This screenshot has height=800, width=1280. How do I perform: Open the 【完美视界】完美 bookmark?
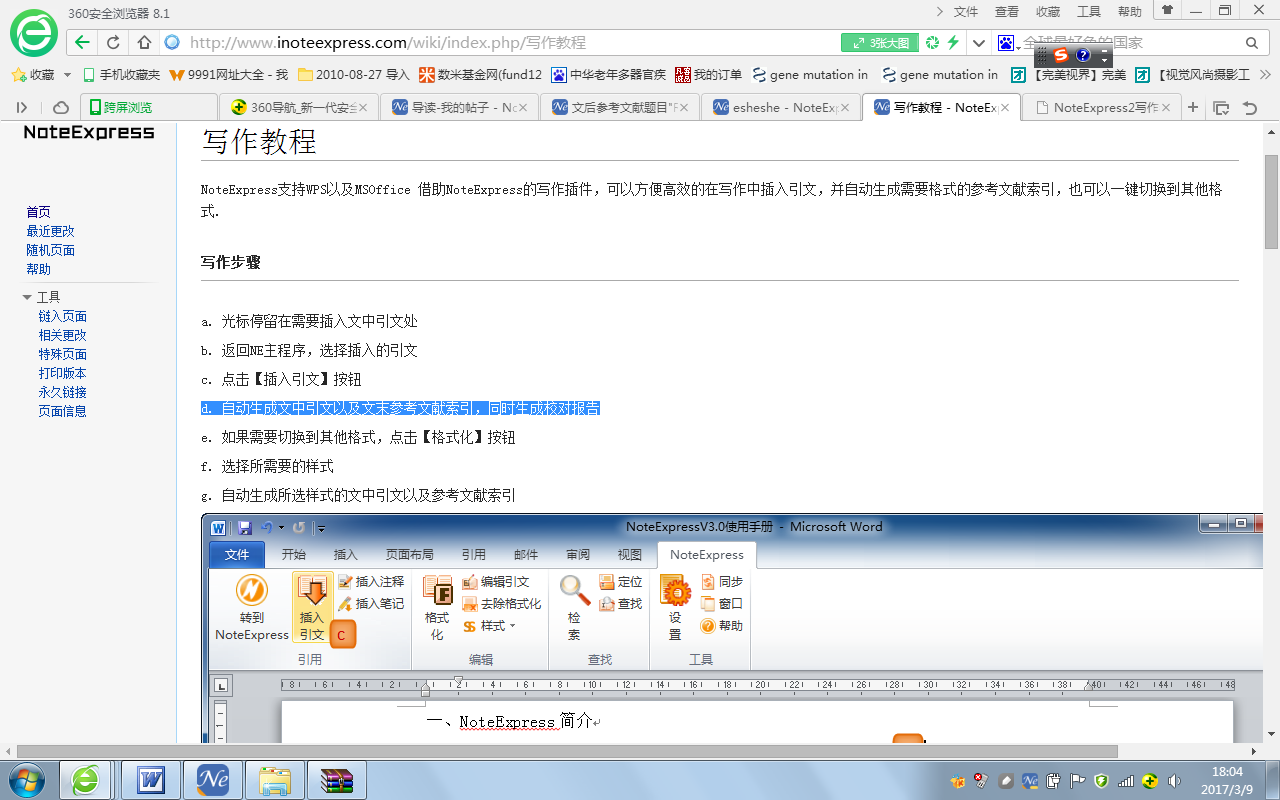[1068, 74]
